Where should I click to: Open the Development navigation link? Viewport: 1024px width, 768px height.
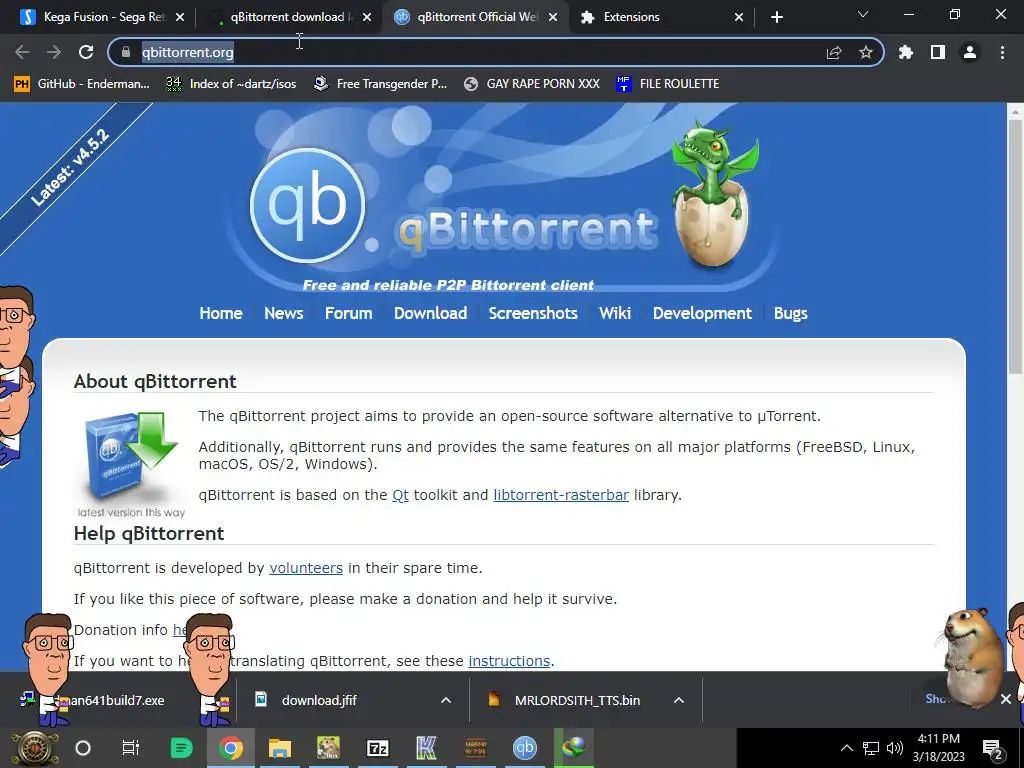pos(702,313)
